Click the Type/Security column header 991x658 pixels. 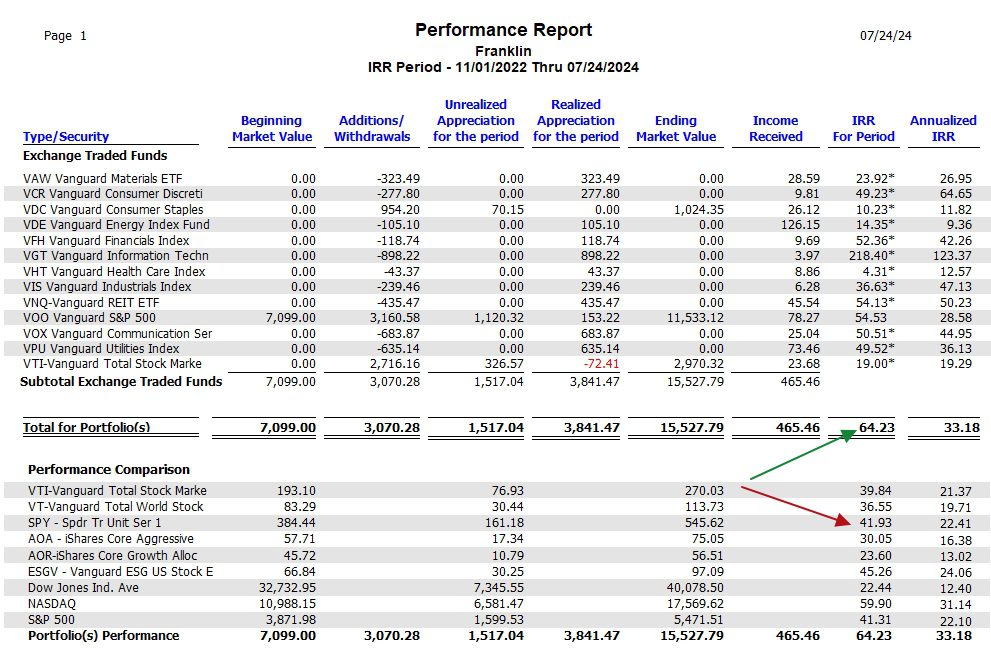pyautogui.click(x=66, y=137)
